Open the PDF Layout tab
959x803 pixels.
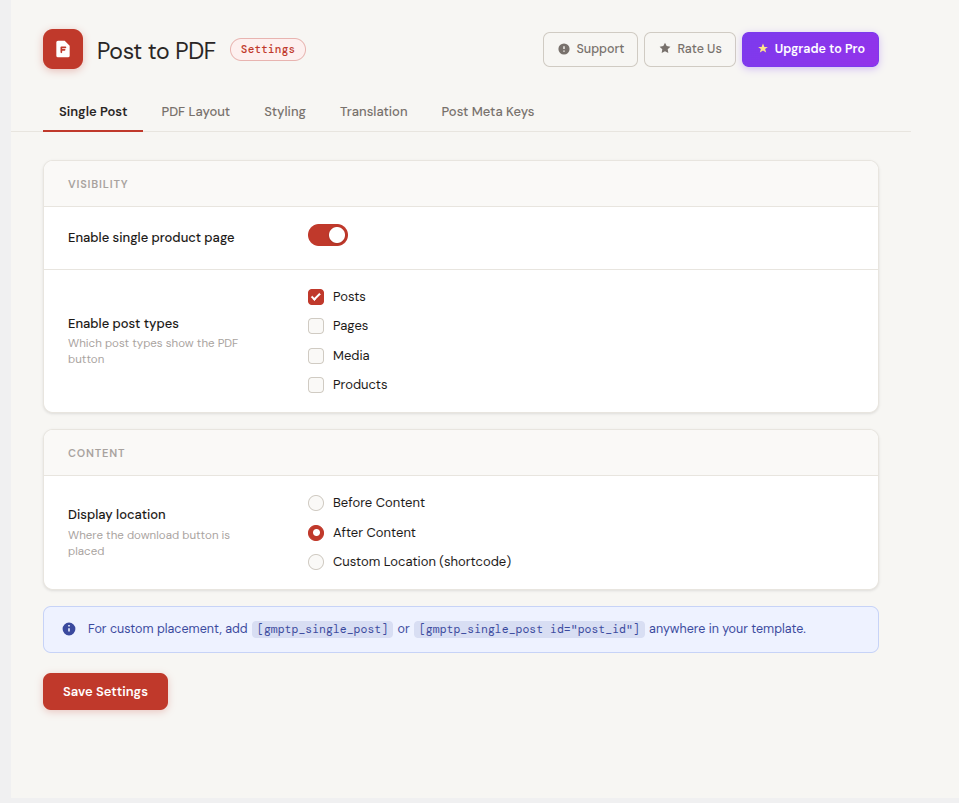[x=196, y=112]
